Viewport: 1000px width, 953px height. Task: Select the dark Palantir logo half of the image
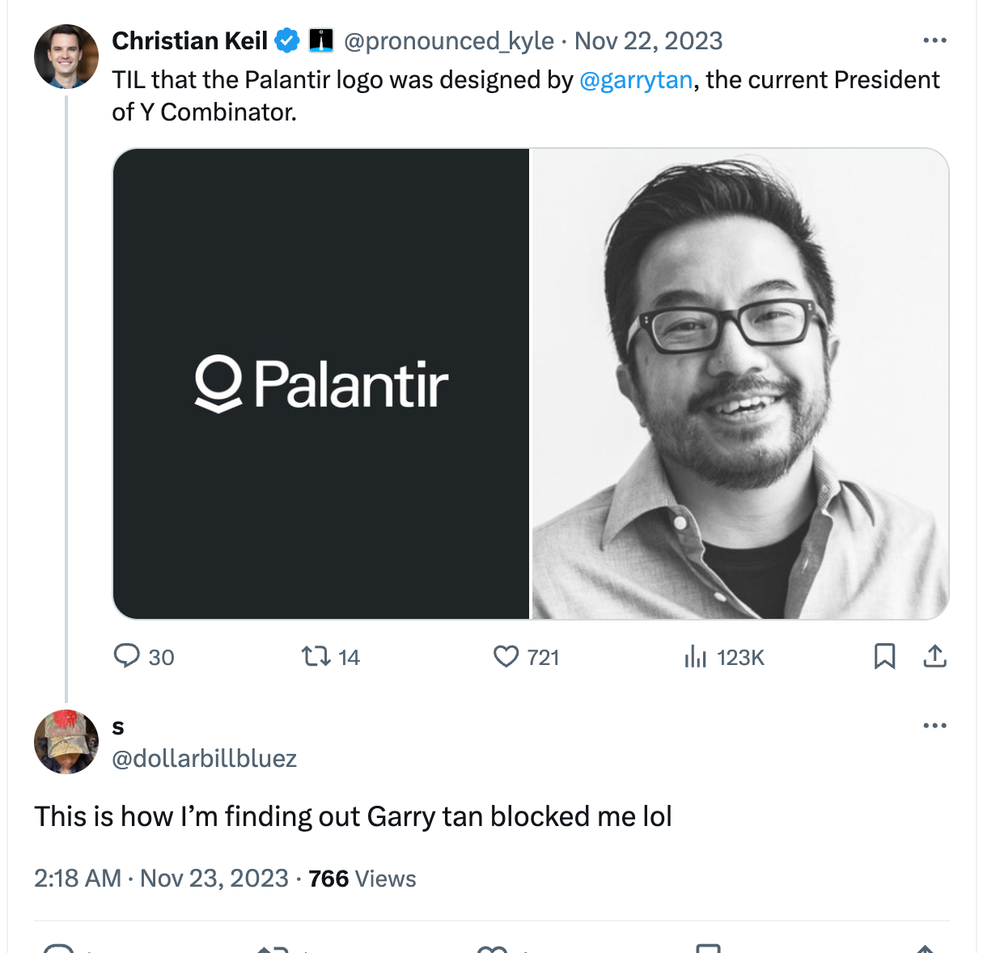pyautogui.click(x=320, y=382)
